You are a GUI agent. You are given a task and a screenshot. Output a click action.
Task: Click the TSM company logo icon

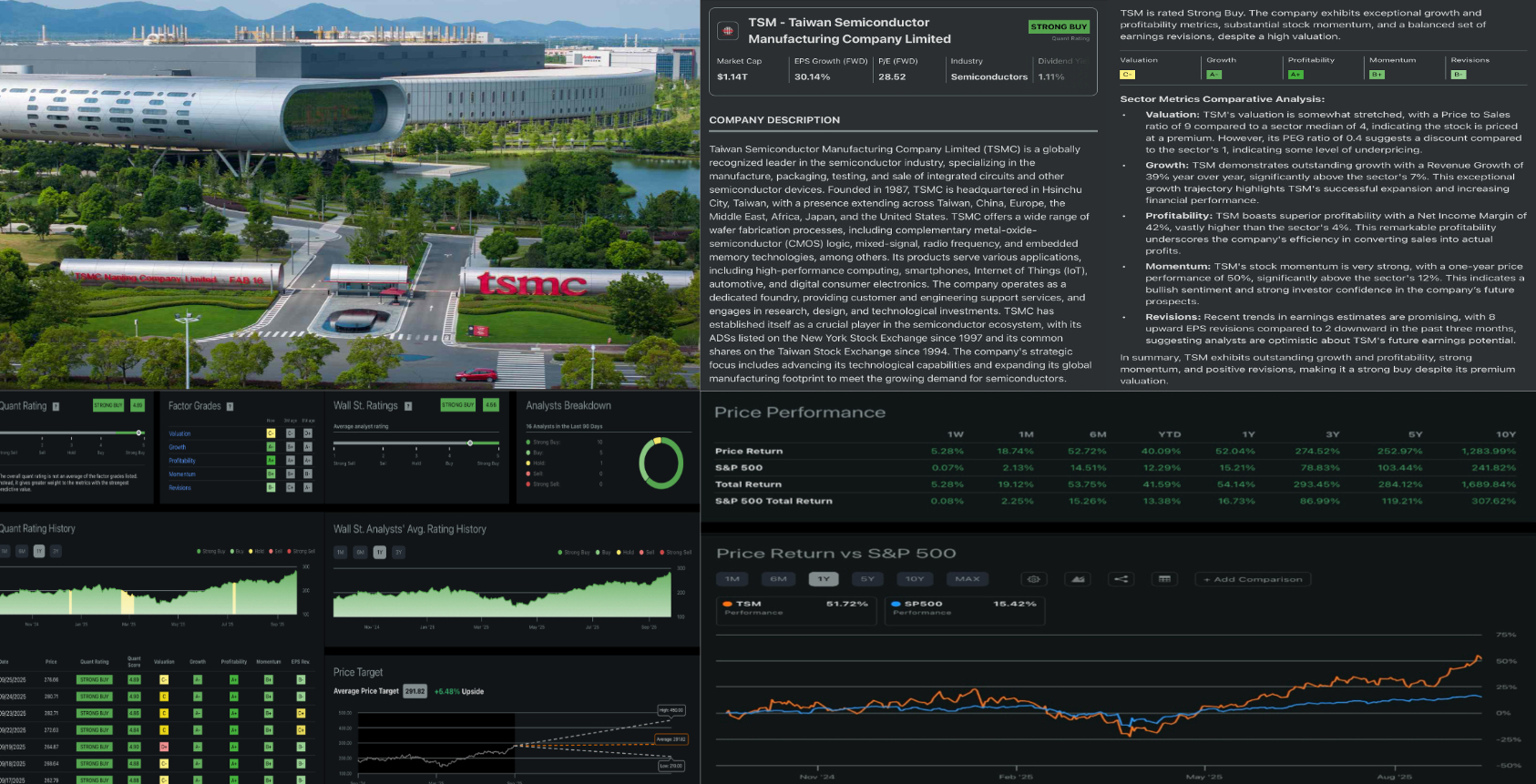[728, 31]
